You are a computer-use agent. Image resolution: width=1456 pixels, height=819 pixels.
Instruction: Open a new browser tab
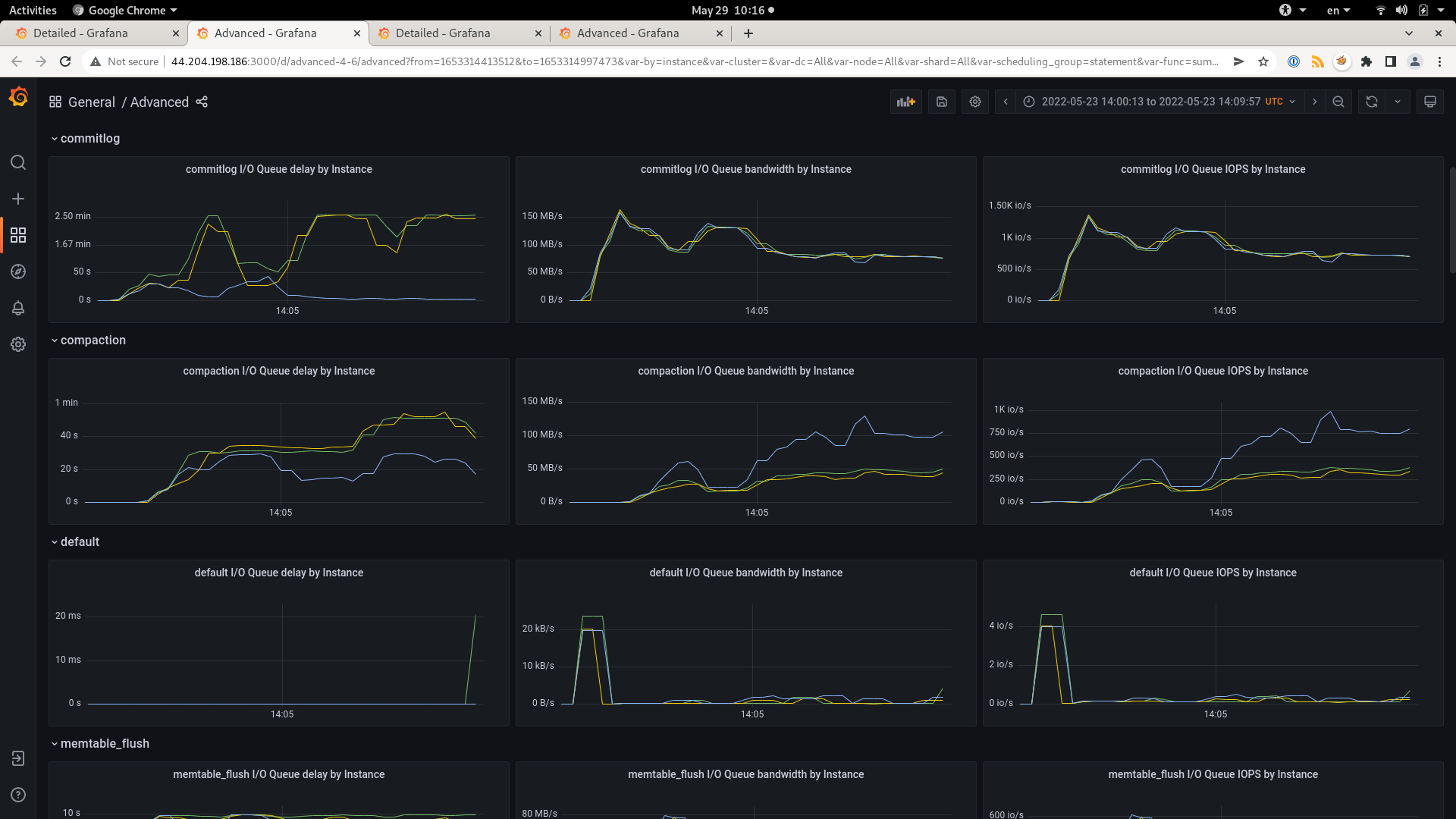[x=748, y=33]
